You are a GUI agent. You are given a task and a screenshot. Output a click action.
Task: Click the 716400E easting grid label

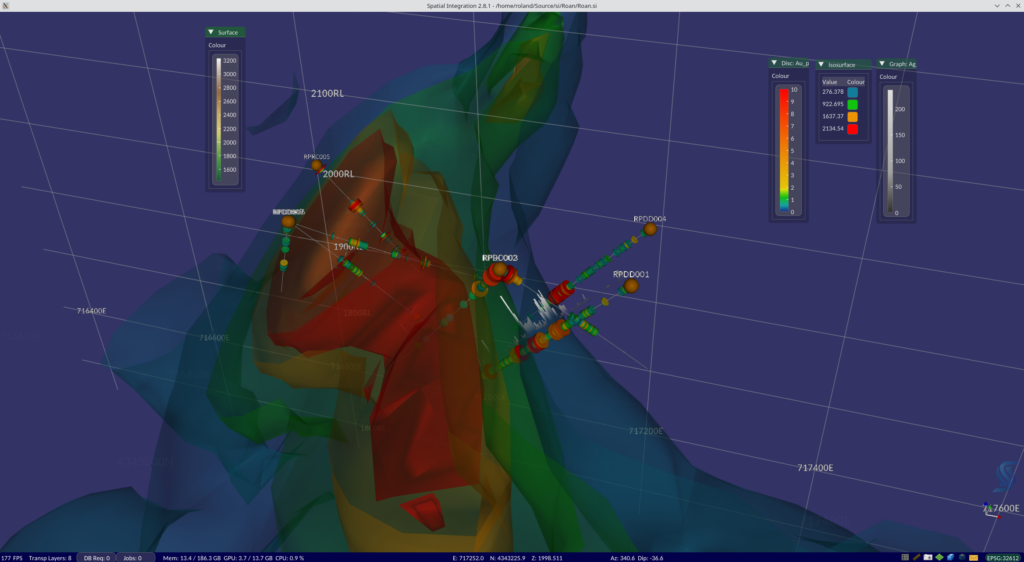[91, 311]
